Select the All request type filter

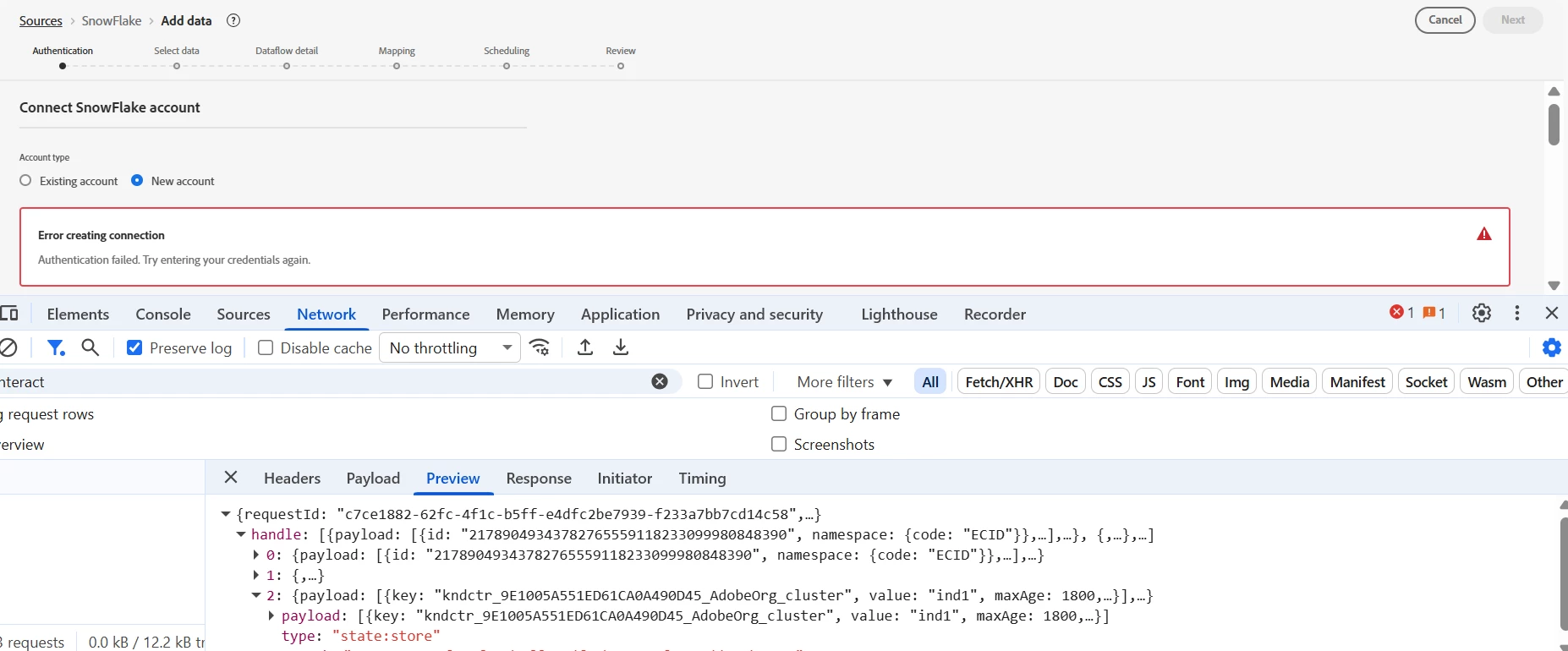click(x=930, y=381)
